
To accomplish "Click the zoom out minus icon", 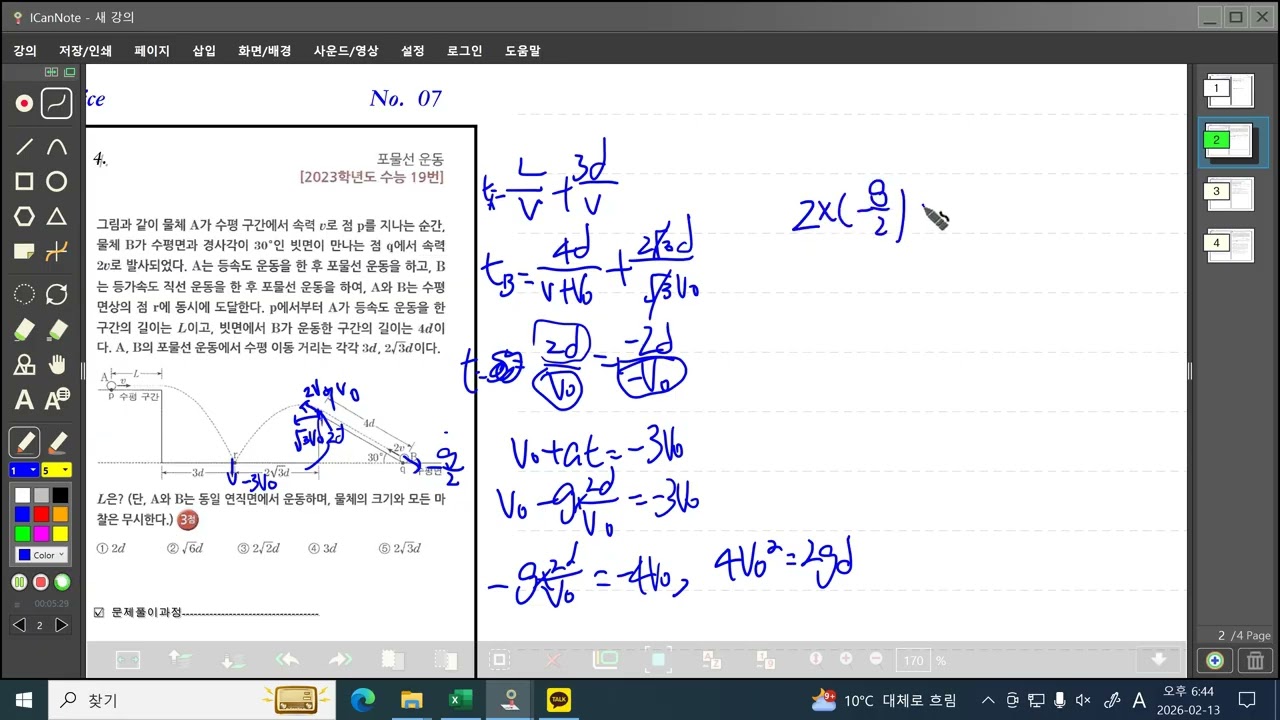I will click(x=876, y=659).
